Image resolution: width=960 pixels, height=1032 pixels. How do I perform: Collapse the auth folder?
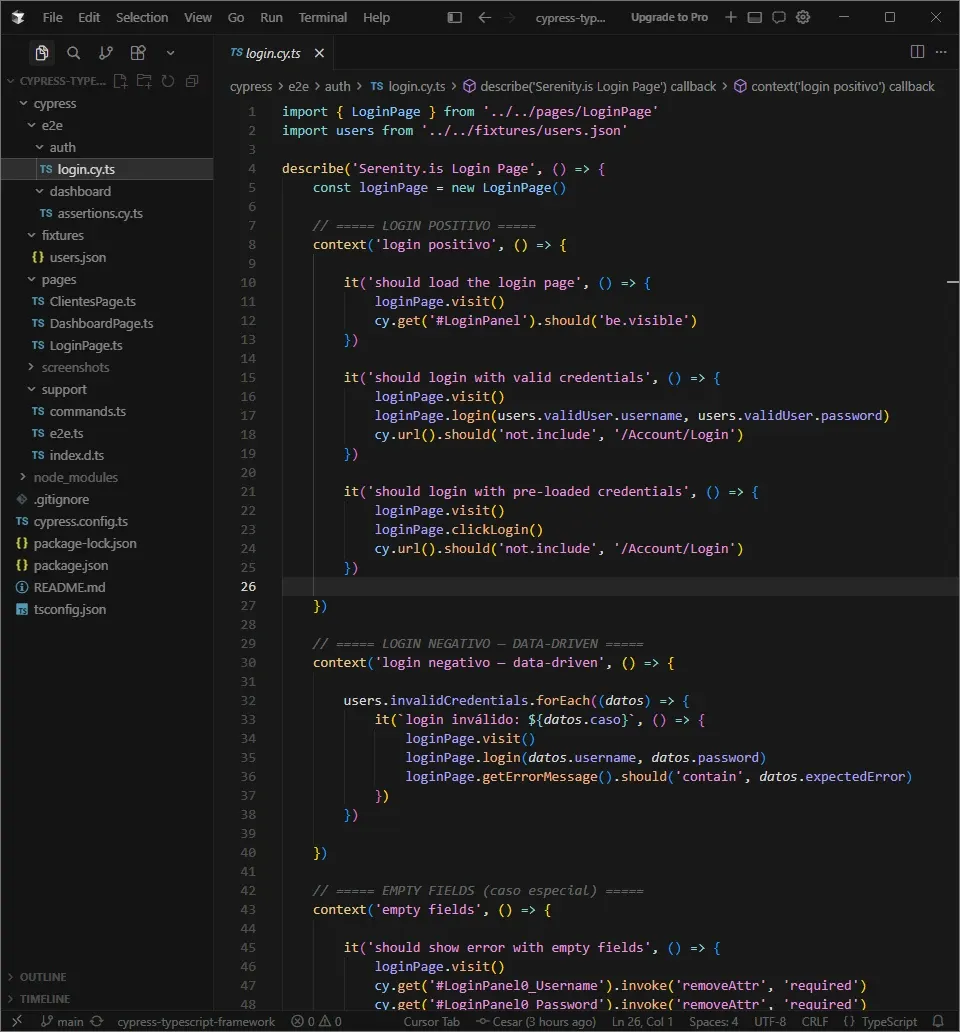(x=107, y=147)
